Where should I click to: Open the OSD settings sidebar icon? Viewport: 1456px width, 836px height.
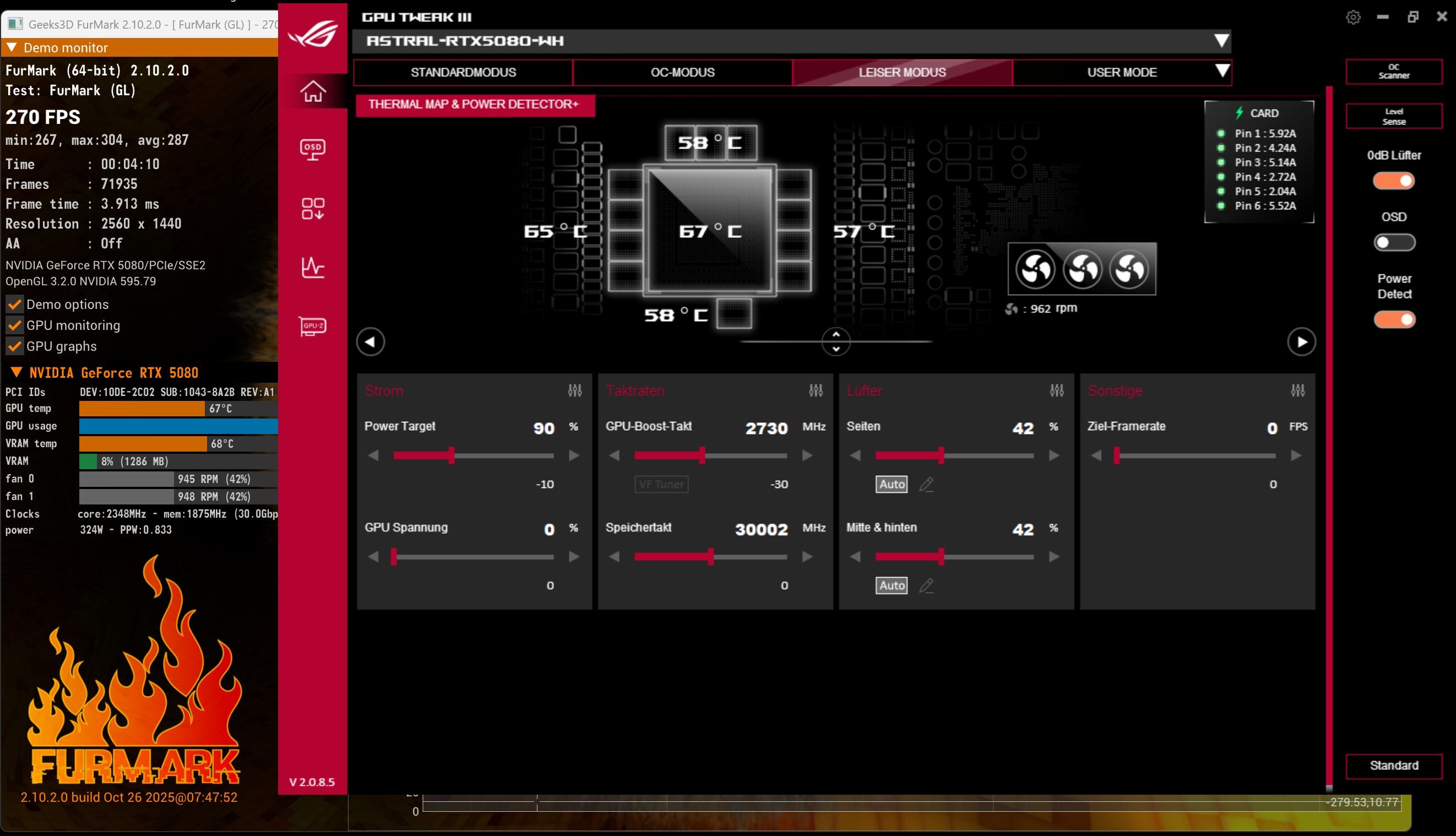(313, 149)
